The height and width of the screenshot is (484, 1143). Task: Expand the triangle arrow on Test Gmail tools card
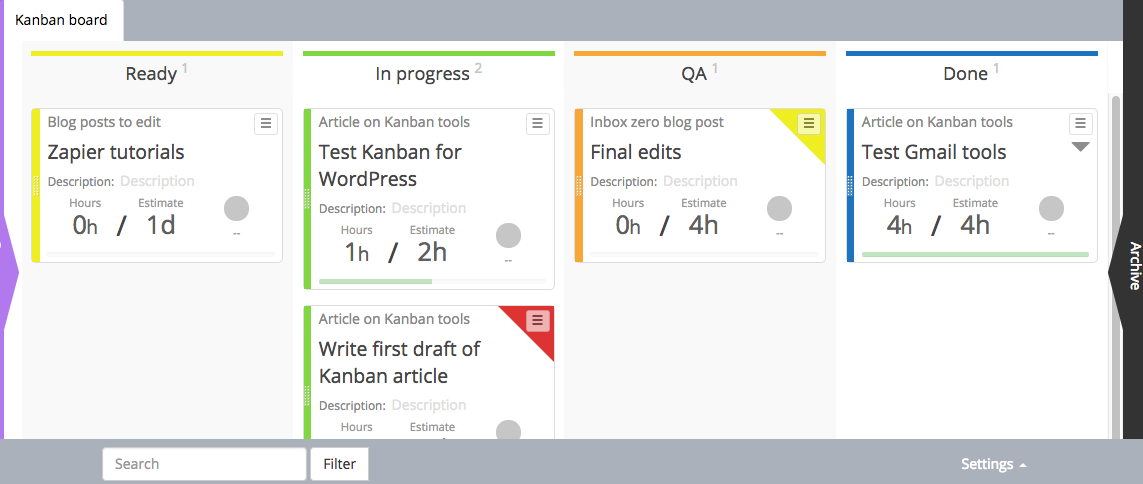(1080, 147)
